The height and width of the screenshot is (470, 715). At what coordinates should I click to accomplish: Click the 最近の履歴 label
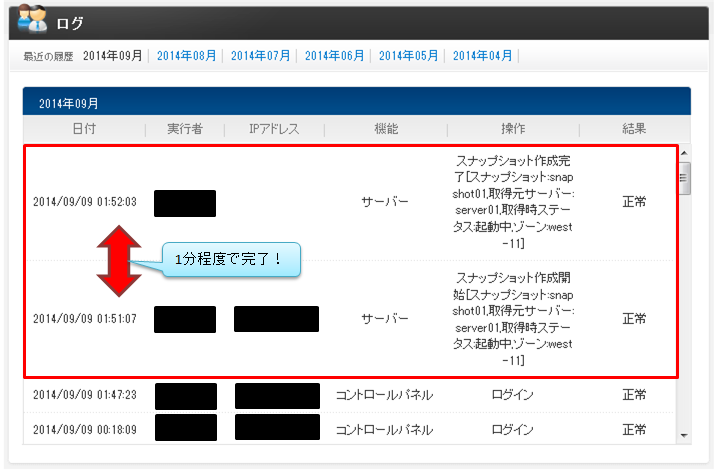48,57
